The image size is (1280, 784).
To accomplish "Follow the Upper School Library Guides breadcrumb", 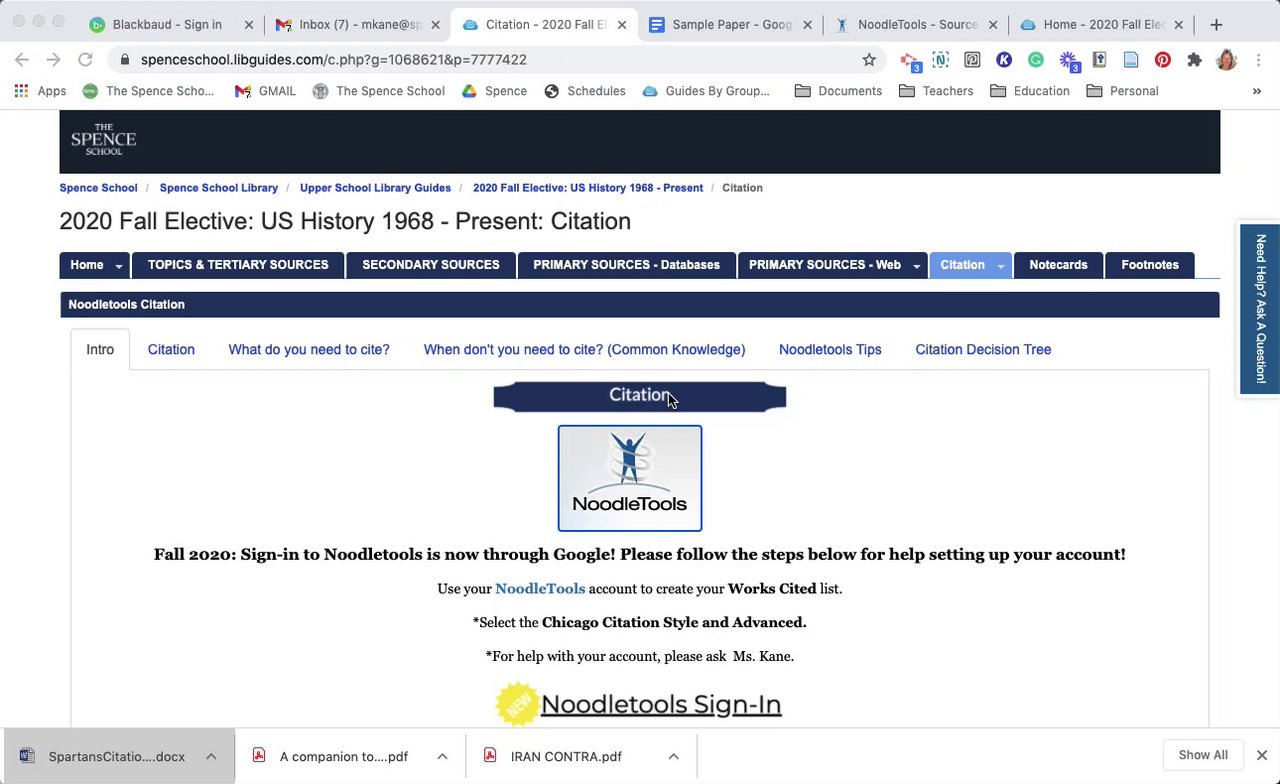I will tap(375, 188).
